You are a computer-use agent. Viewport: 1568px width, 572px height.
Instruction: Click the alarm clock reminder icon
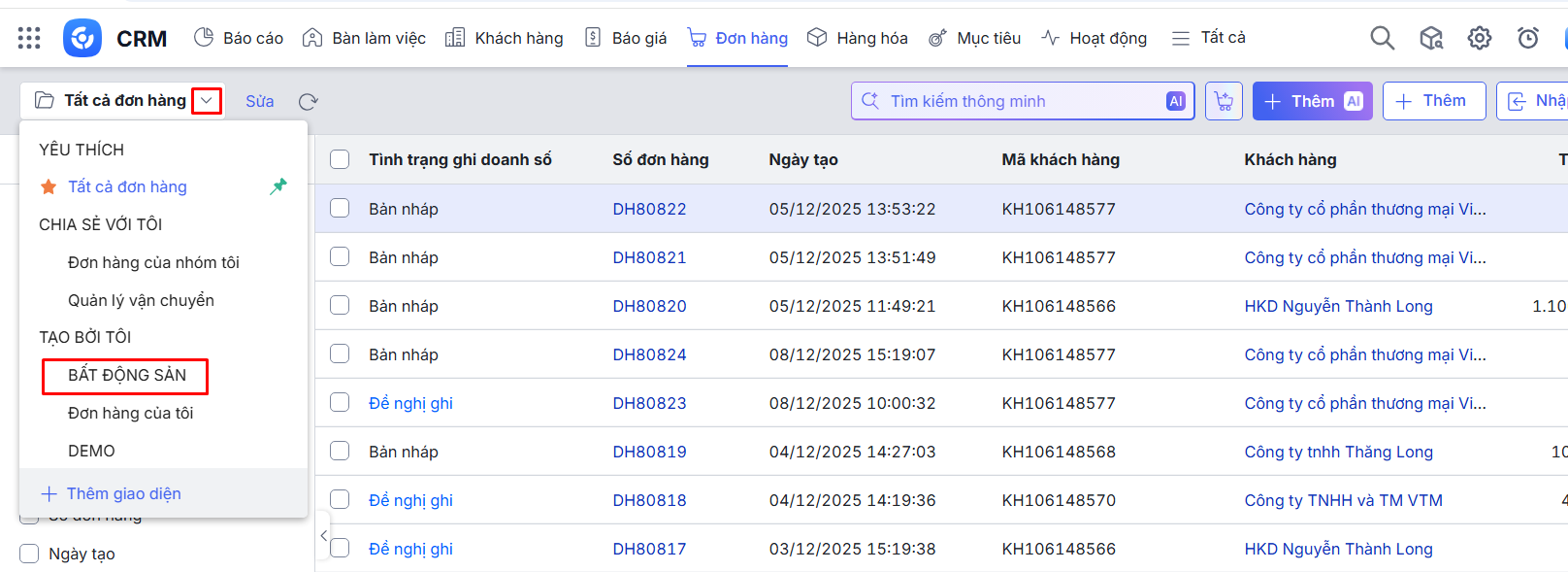[1527, 38]
